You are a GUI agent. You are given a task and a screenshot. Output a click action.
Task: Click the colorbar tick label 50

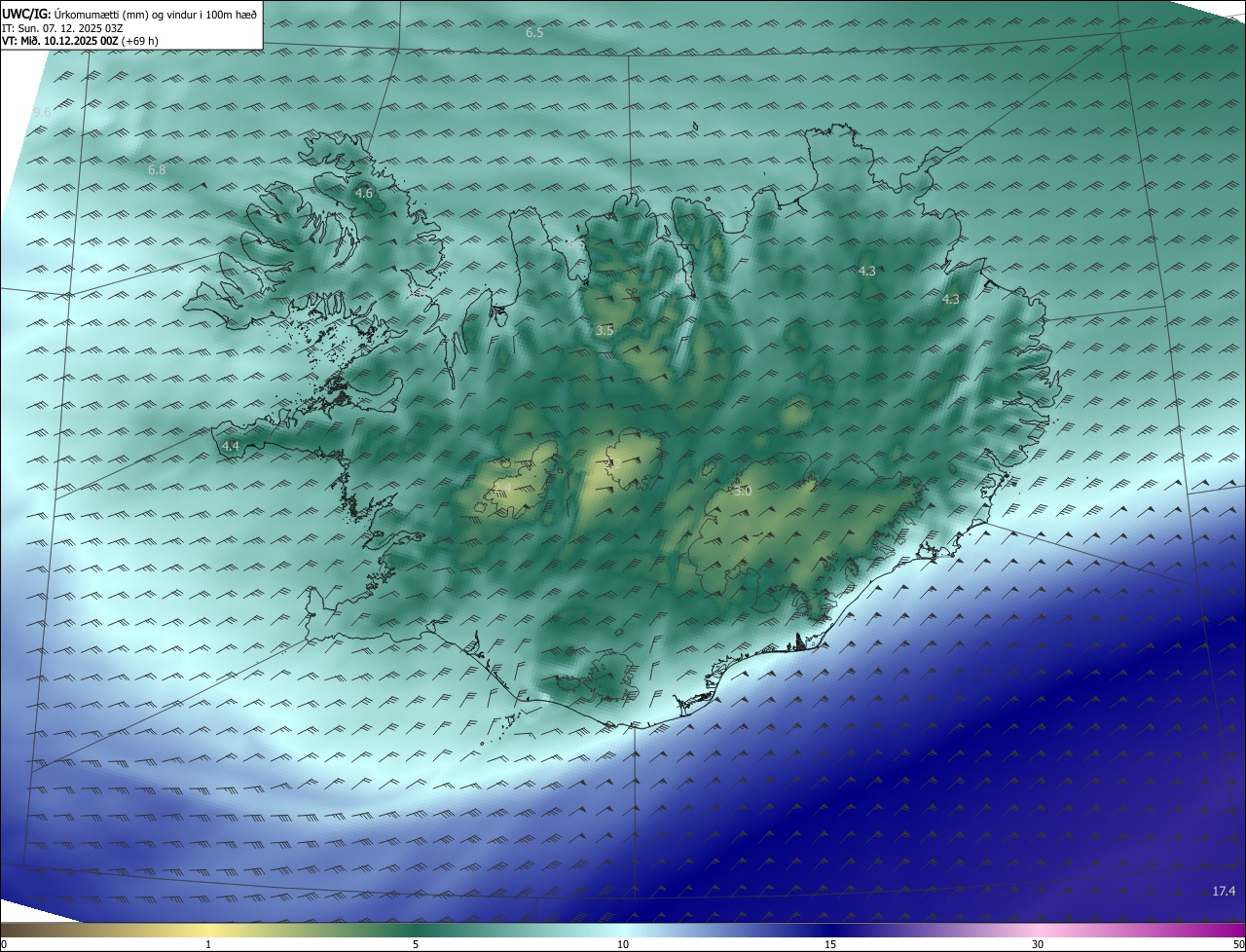pyautogui.click(x=1238, y=944)
